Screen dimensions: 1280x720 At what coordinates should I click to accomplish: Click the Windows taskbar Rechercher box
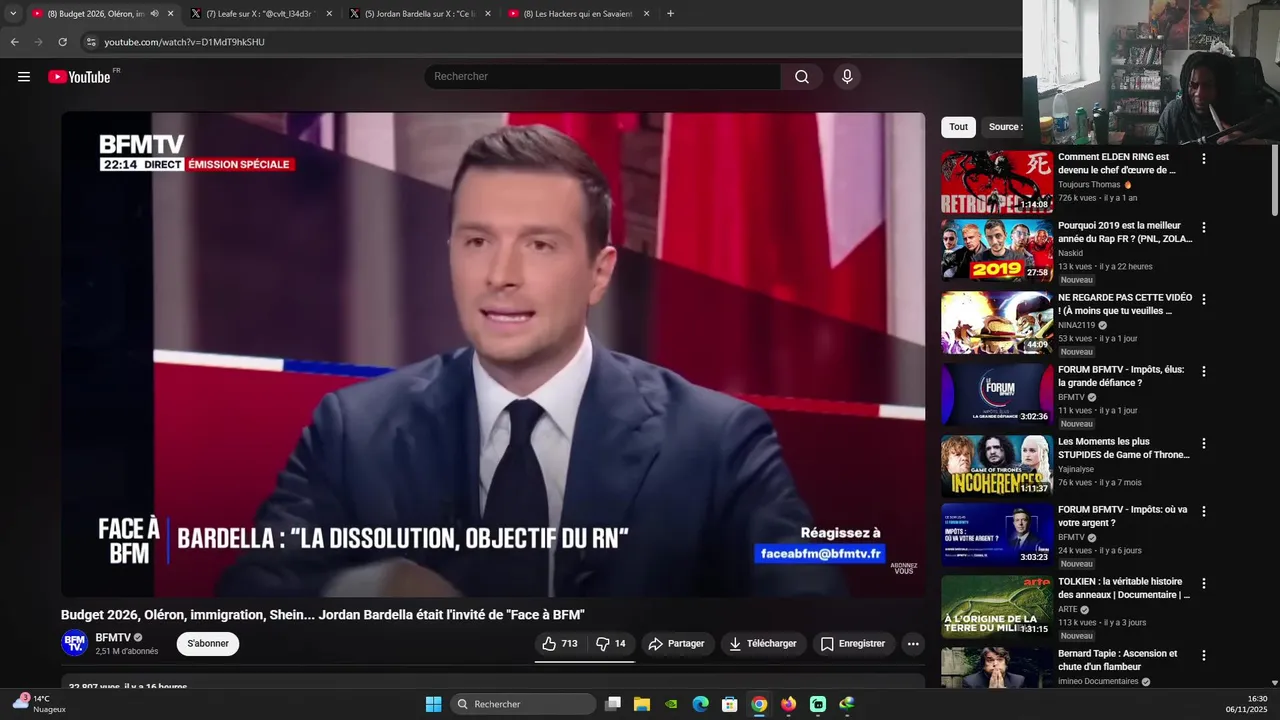click(522, 704)
